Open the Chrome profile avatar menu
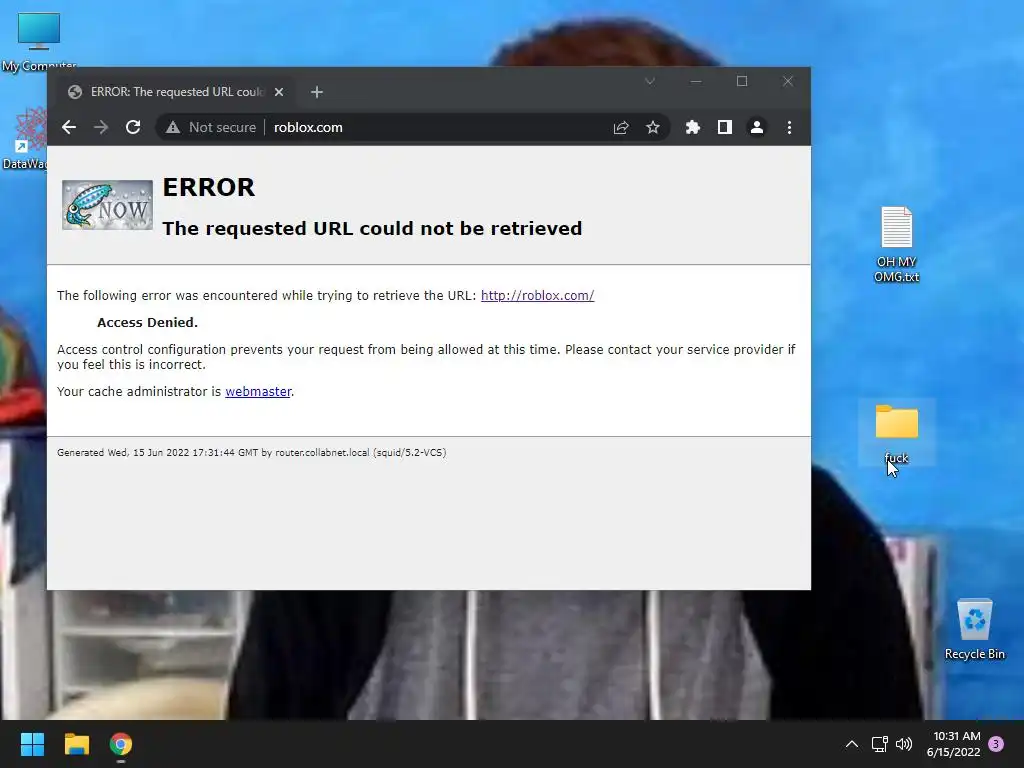Image resolution: width=1024 pixels, height=768 pixels. point(757,127)
